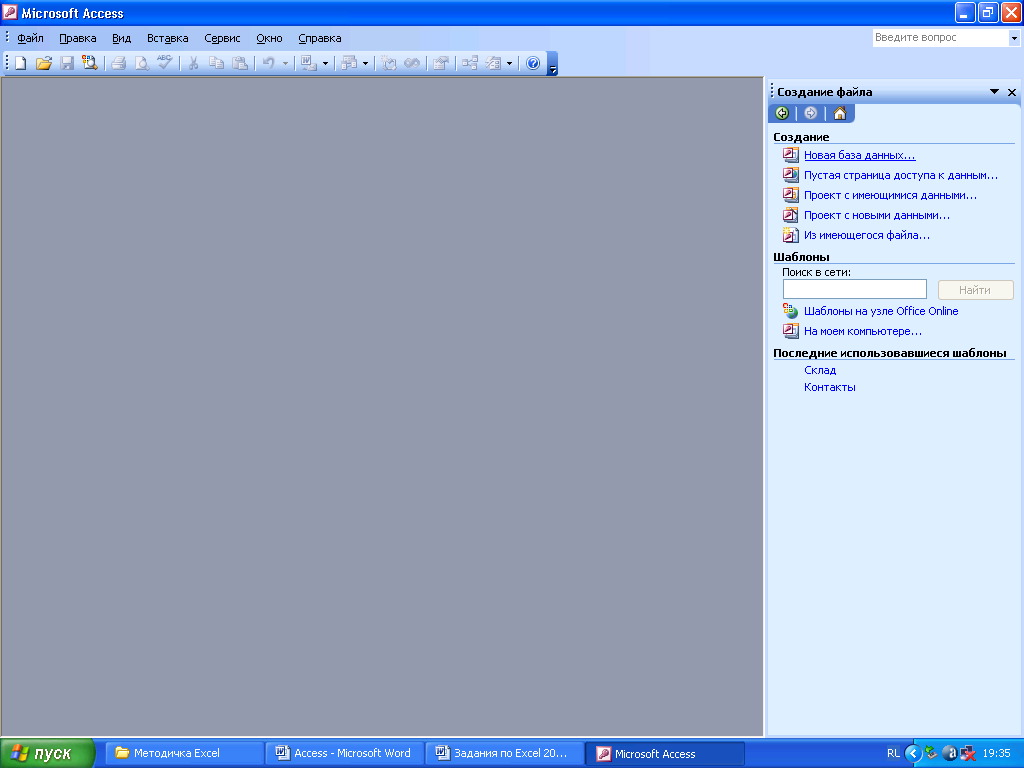The width and height of the screenshot is (1024, 768).
Task: Click the На моем компьютере link
Action: pyautogui.click(x=863, y=331)
